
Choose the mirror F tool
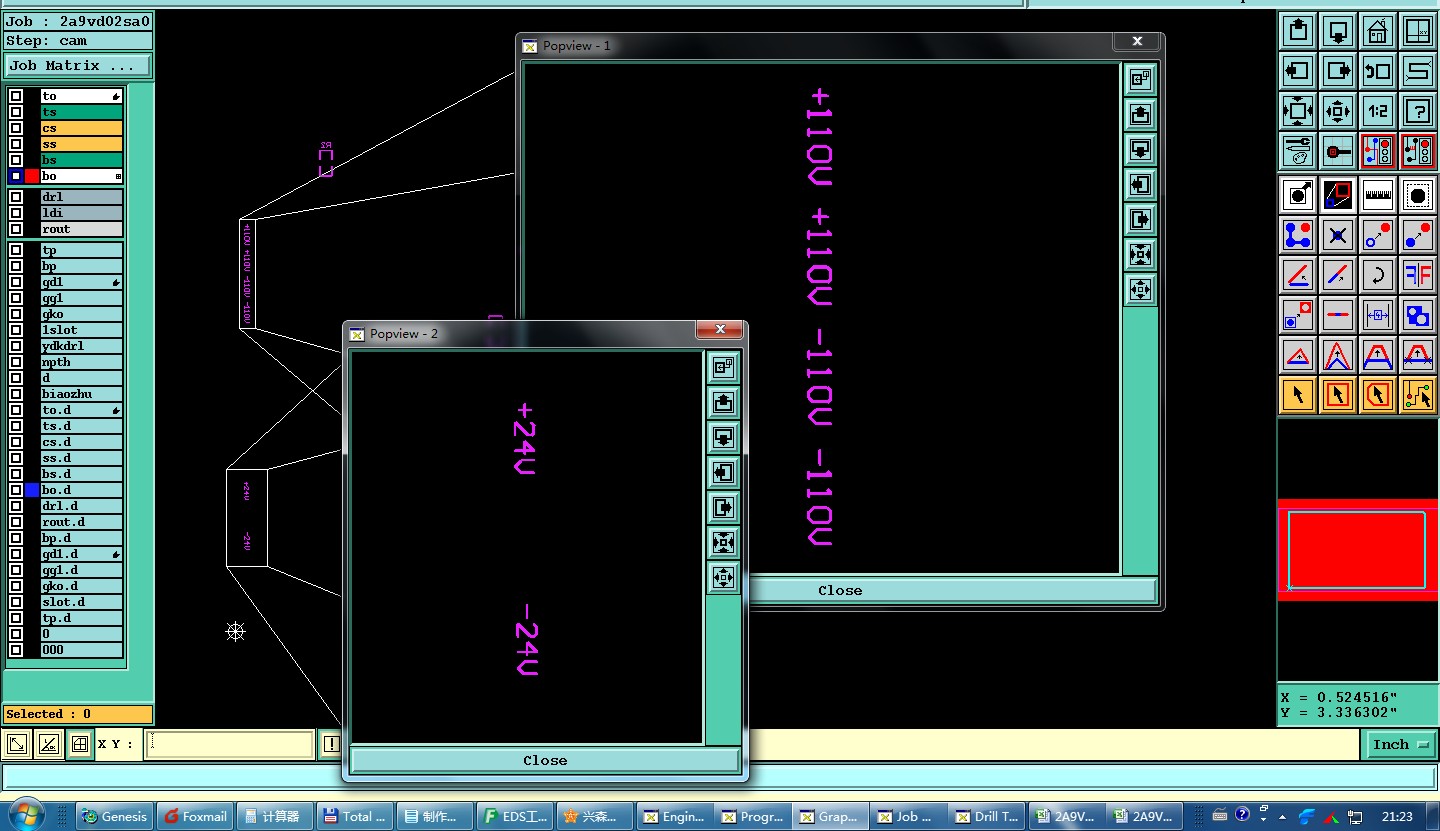pos(1418,274)
